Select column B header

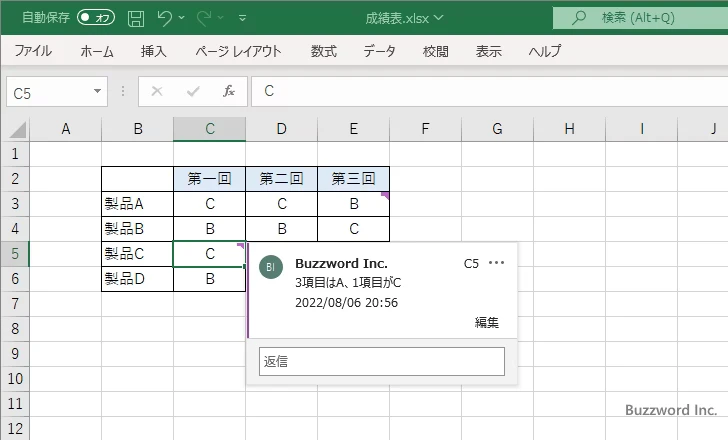click(137, 129)
